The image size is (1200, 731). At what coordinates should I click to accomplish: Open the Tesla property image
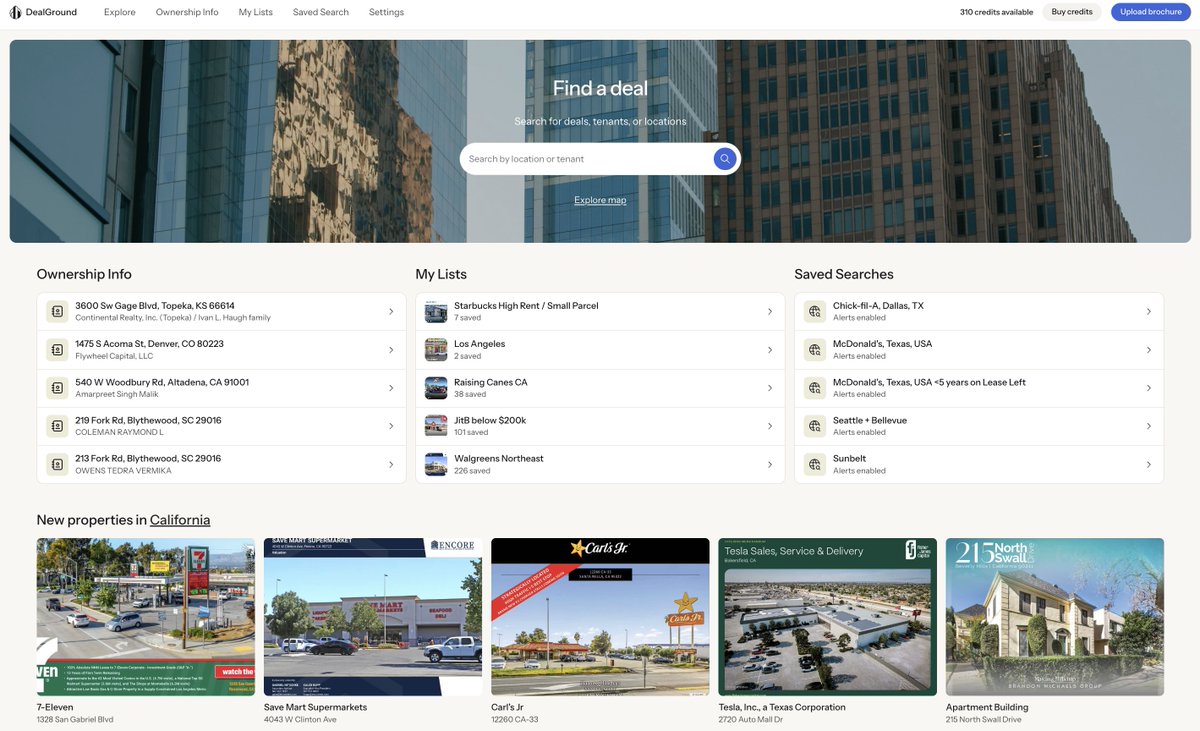point(828,617)
